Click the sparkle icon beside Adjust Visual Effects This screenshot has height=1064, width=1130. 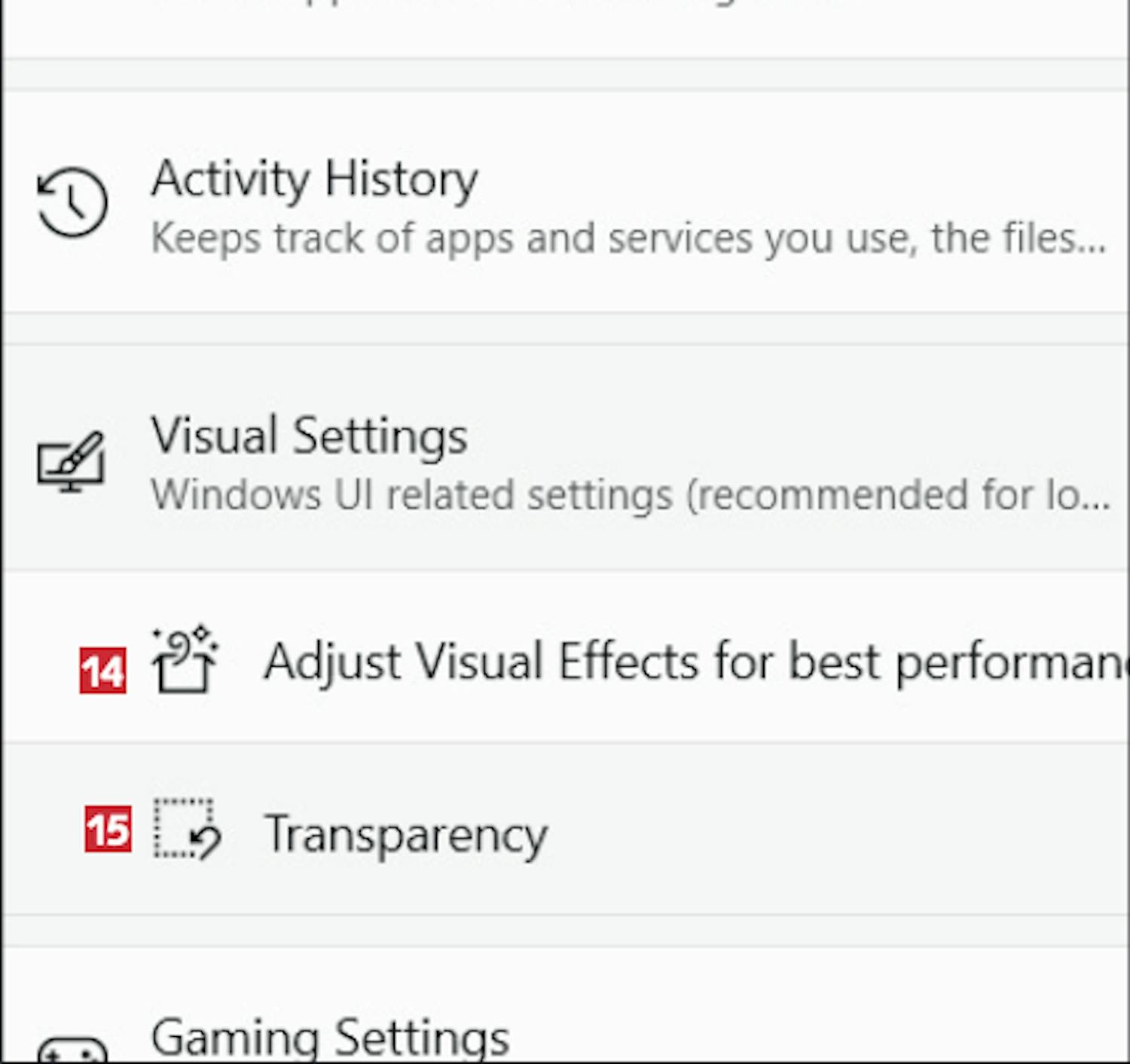[185, 660]
